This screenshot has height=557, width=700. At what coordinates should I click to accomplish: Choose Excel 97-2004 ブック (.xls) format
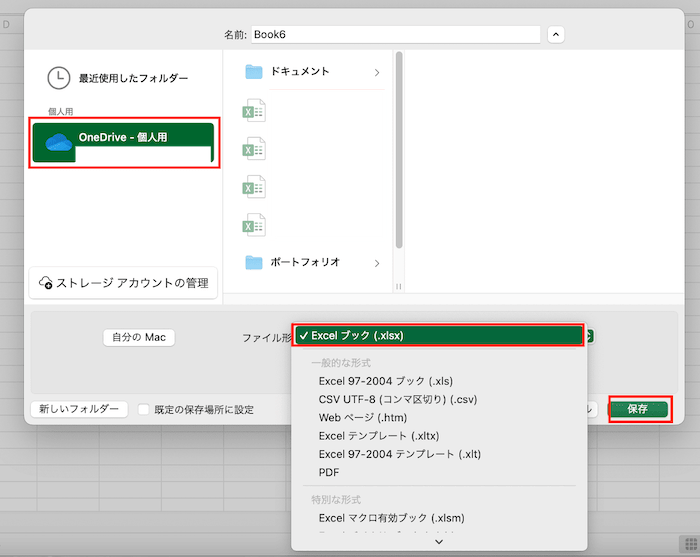tap(386, 381)
